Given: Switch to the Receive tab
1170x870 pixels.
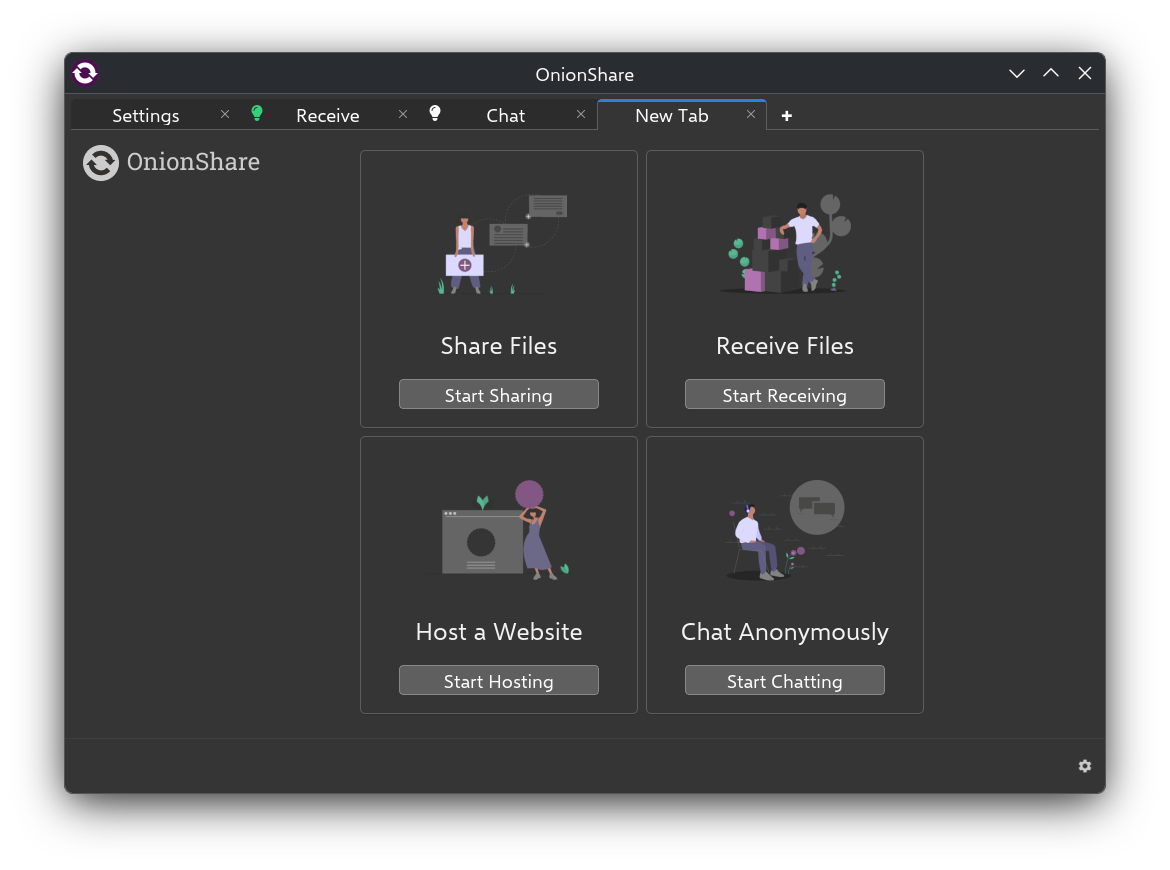Looking at the screenshot, I should [x=328, y=116].
